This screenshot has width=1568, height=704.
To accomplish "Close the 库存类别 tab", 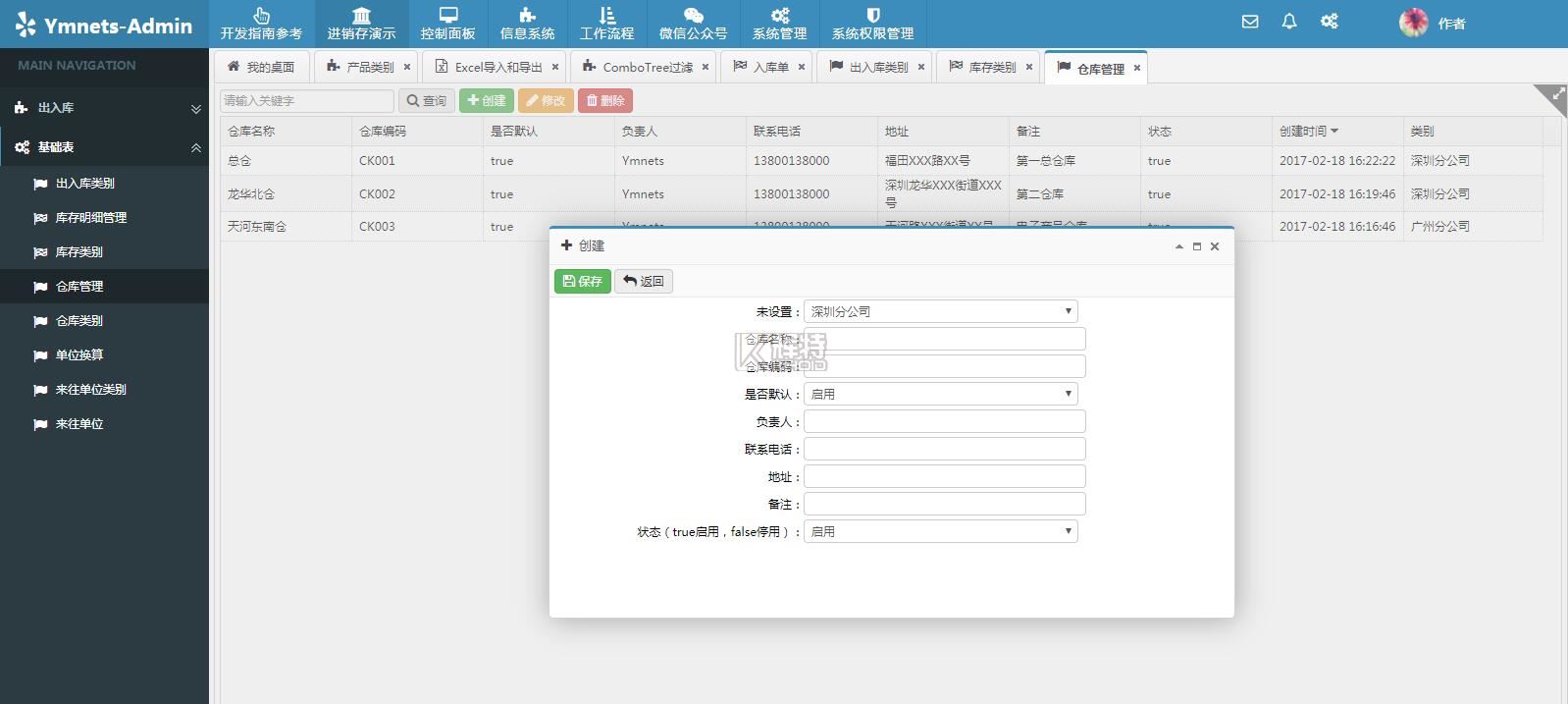I will click(1029, 68).
